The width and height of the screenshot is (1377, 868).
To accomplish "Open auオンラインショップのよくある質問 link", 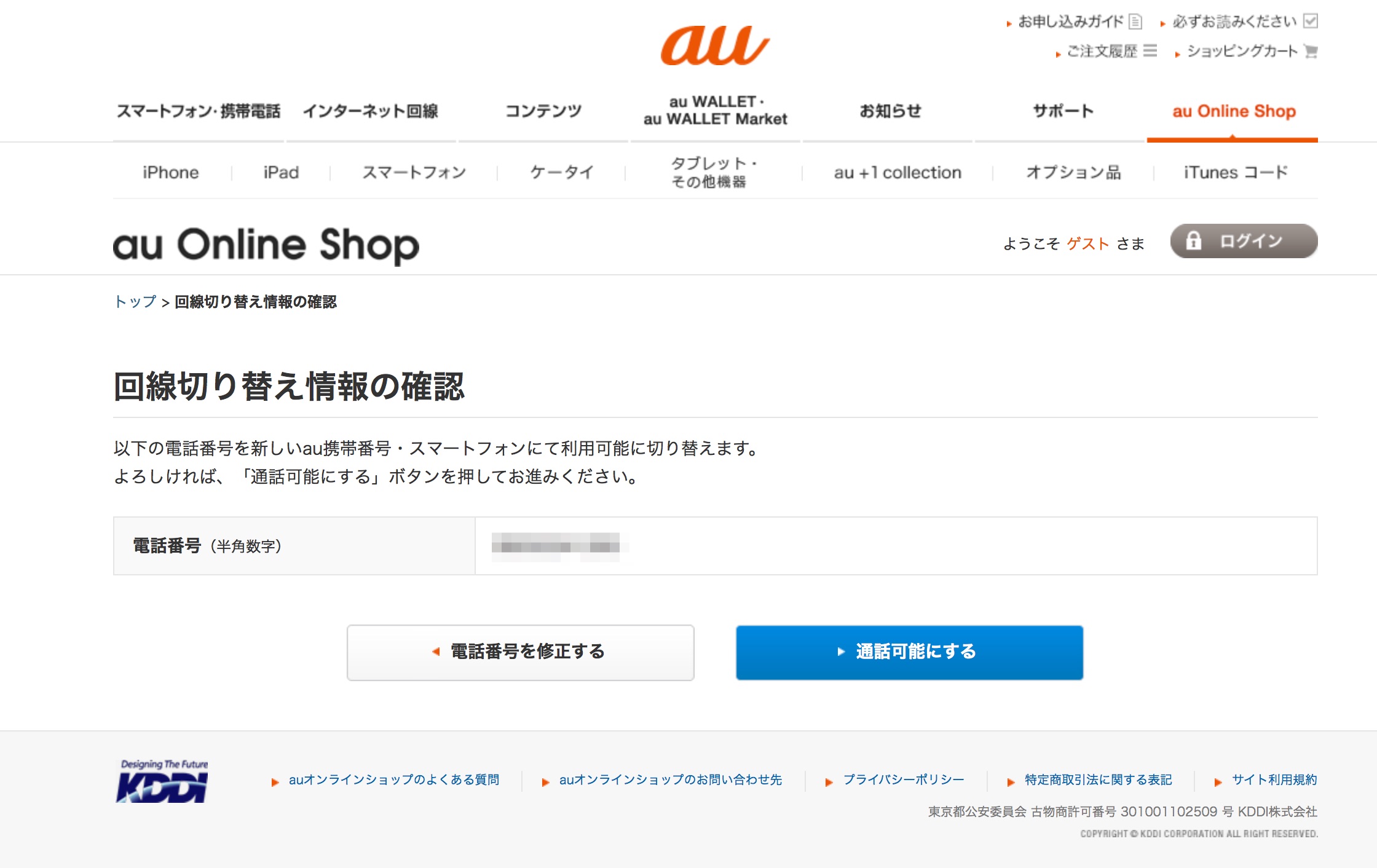I will click(x=393, y=780).
